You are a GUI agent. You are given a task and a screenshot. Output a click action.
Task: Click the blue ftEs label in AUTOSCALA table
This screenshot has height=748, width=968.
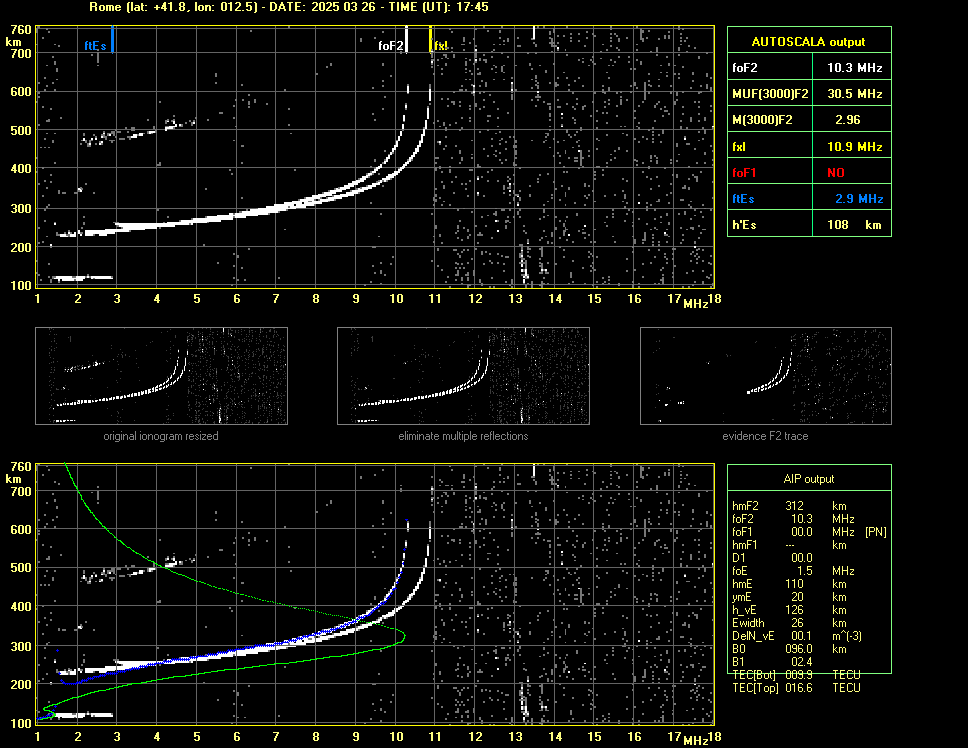click(743, 199)
